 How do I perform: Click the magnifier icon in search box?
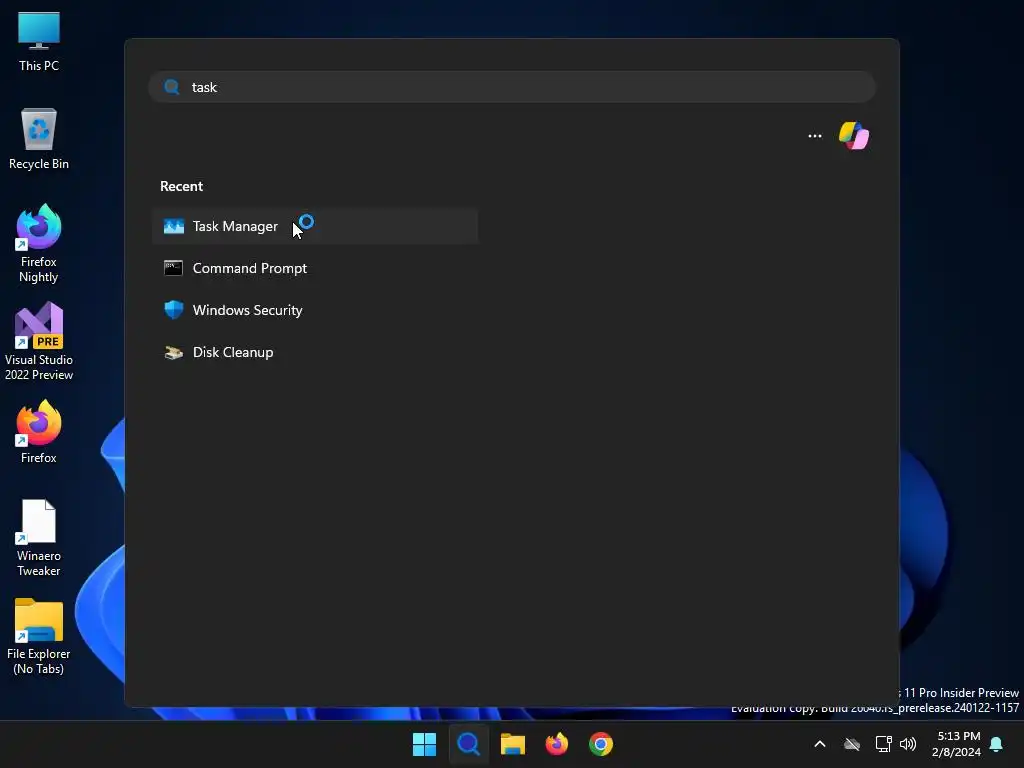point(172,87)
